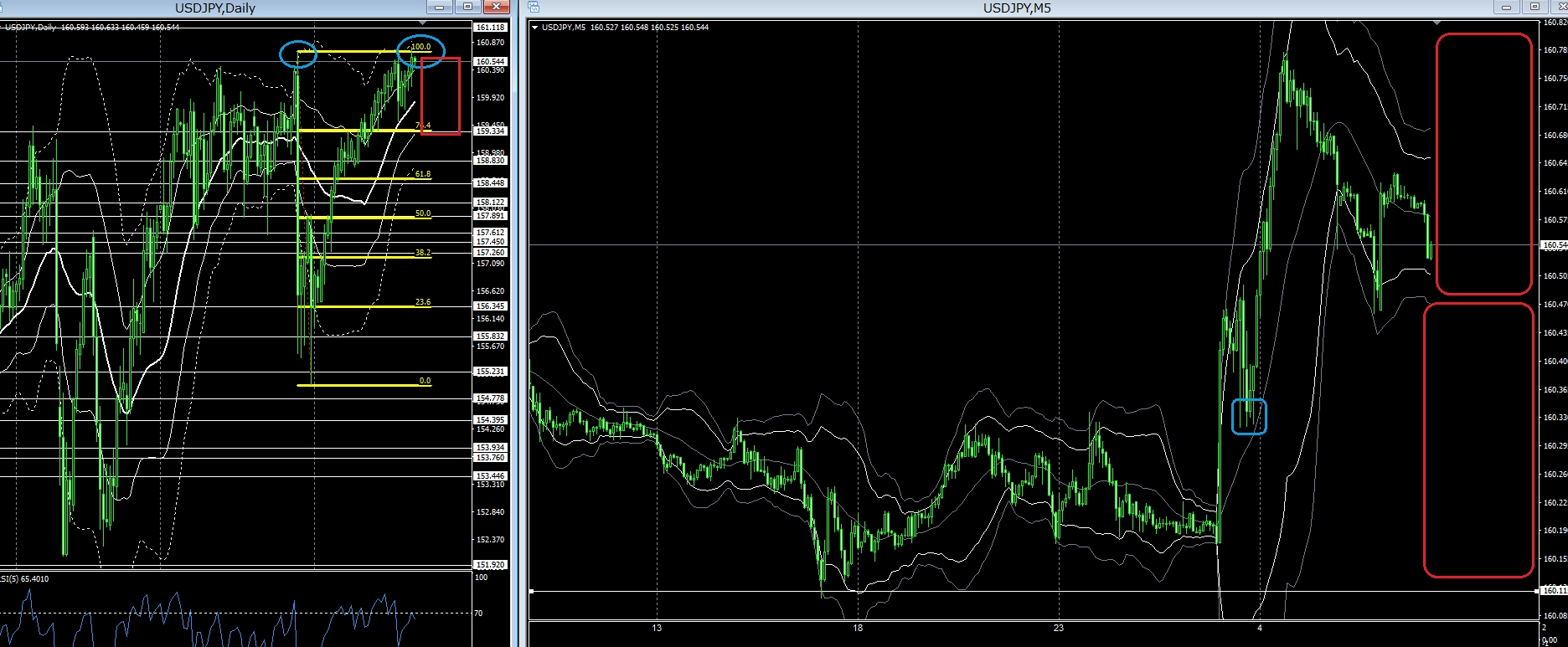Click the 70 level on RSI scale
Screen dimensions: 1568x647
tap(478, 614)
